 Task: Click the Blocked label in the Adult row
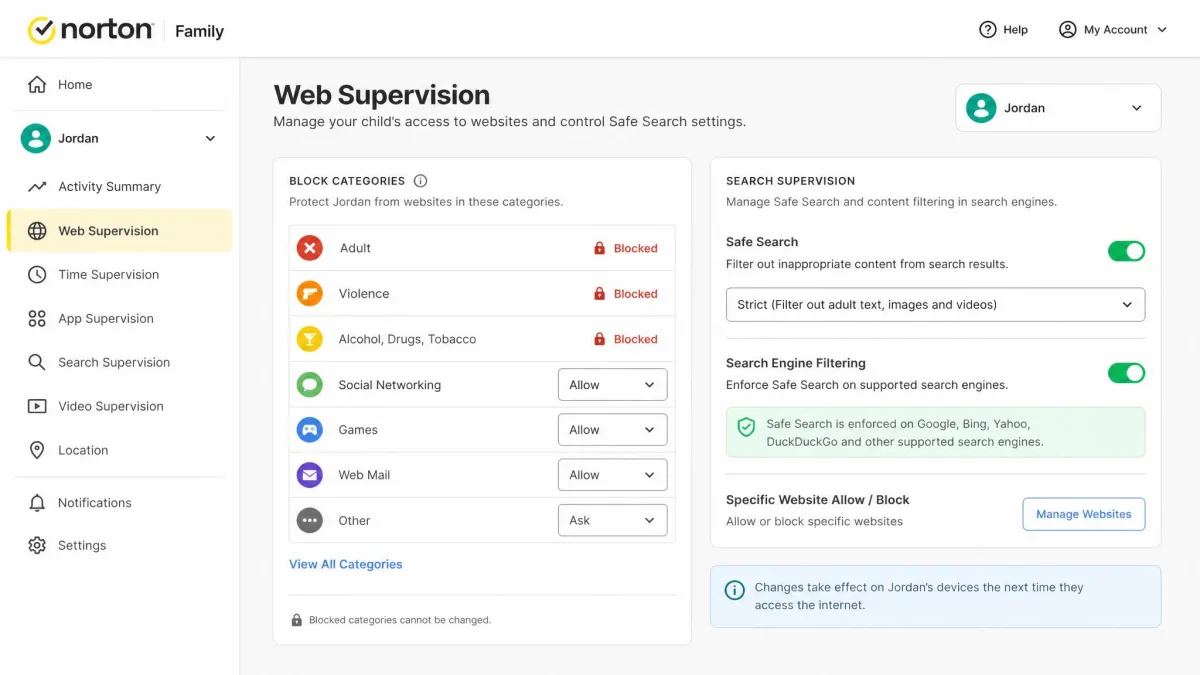(635, 248)
